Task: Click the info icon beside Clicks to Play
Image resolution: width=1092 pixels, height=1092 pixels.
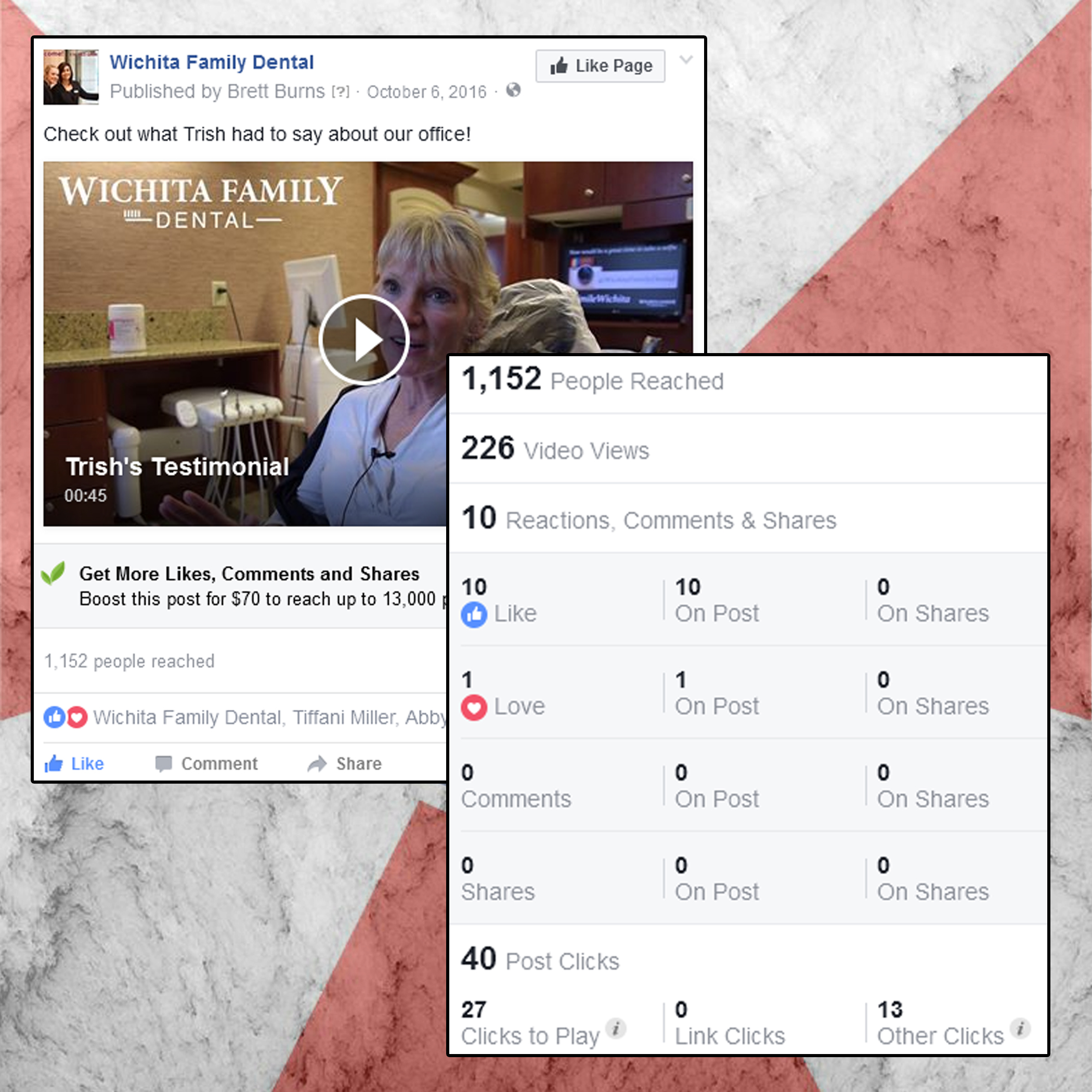Action: click(x=616, y=1028)
